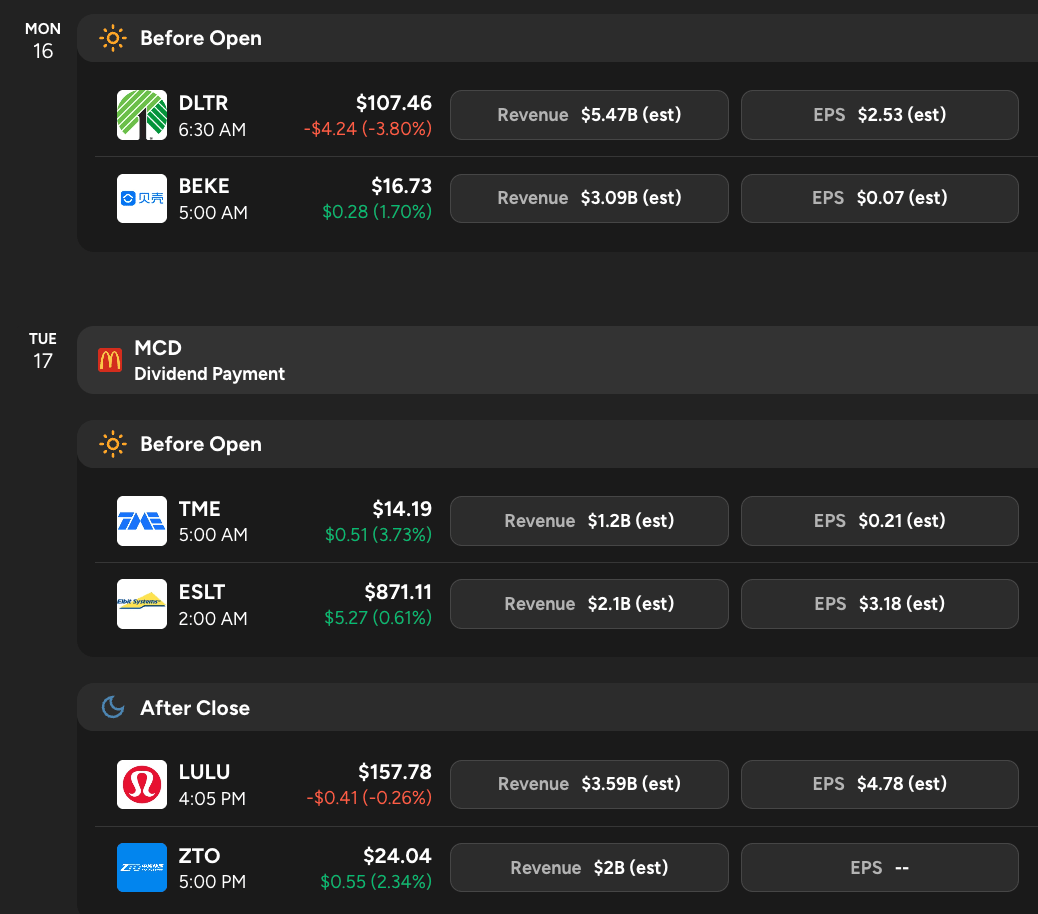Click the Monday Before Open header
Screen dimensions: 1038x914
(x=557, y=38)
